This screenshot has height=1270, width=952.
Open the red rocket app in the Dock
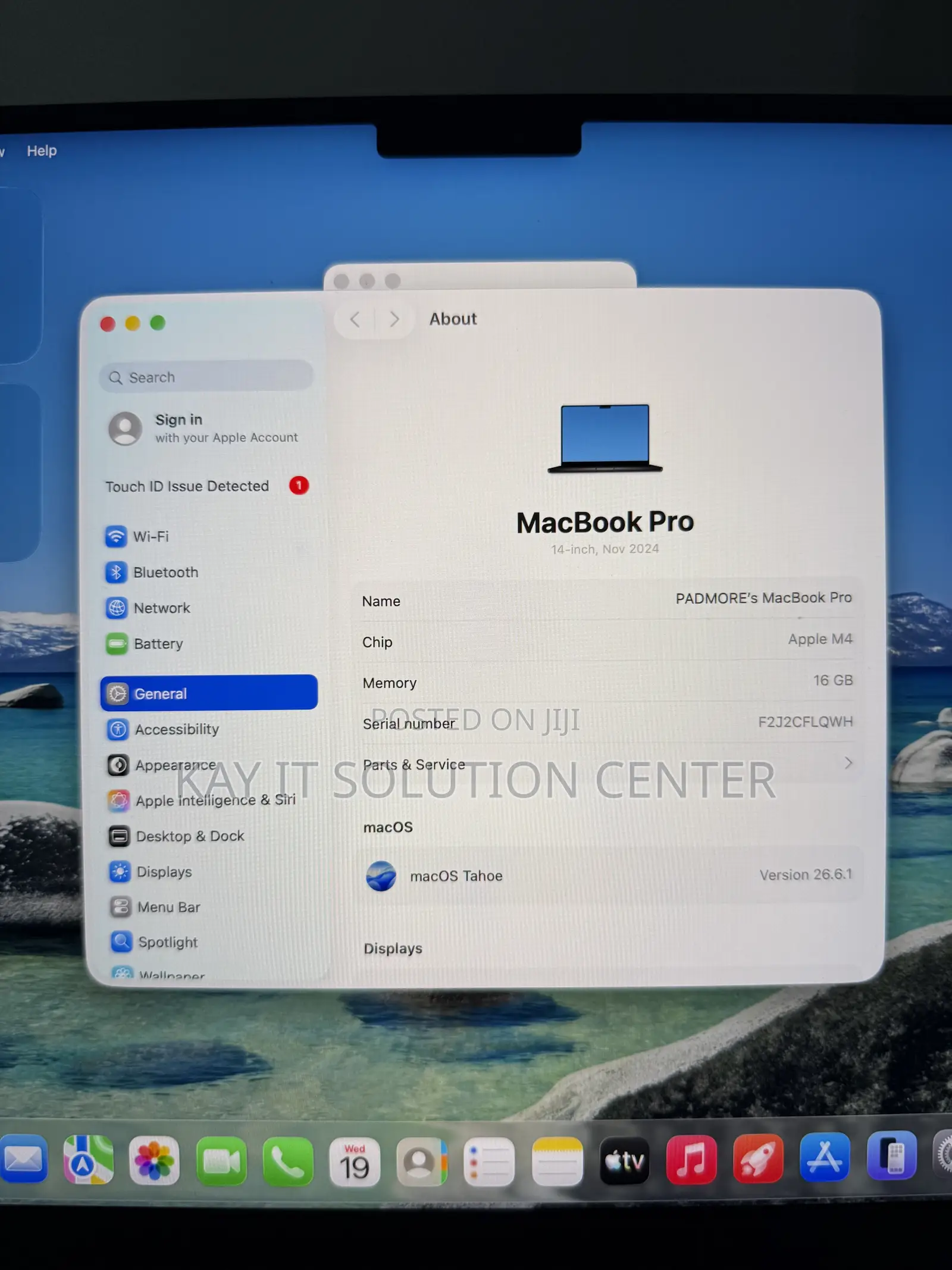click(x=758, y=1159)
